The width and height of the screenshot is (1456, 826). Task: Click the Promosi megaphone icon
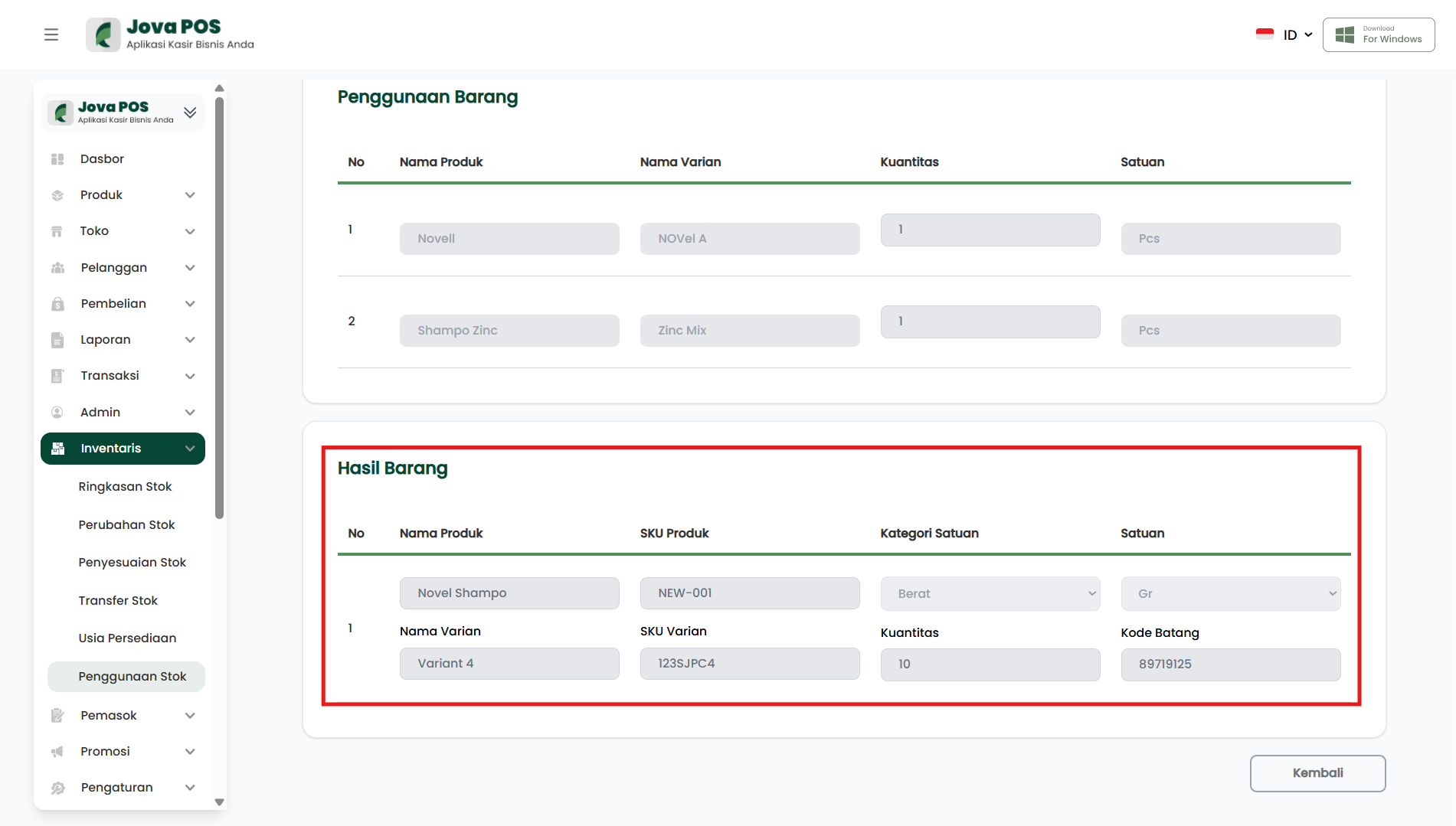coord(57,752)
